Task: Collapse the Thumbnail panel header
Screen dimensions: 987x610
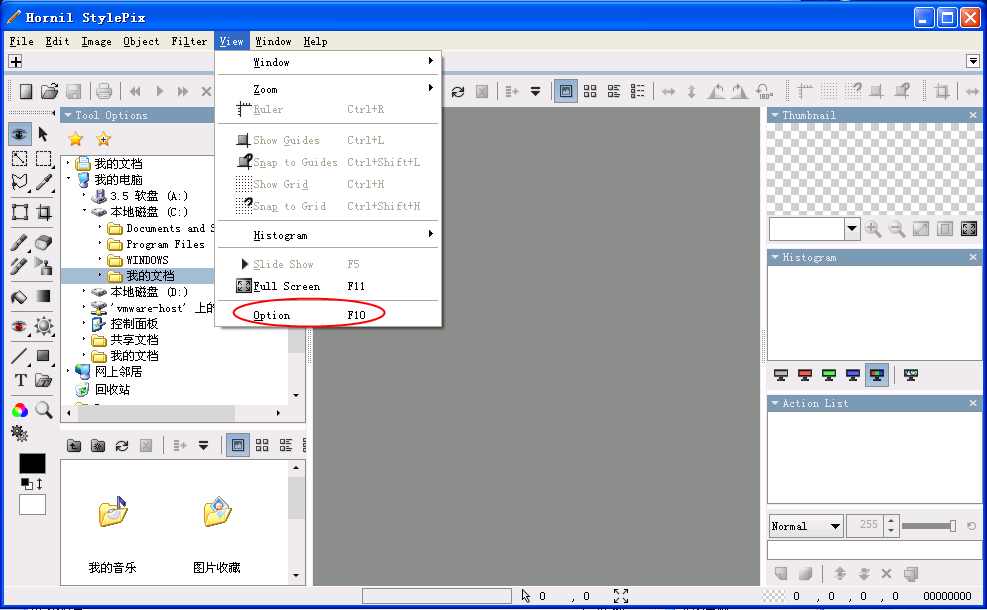Action: pyautogui.click(x=776, y=115)
